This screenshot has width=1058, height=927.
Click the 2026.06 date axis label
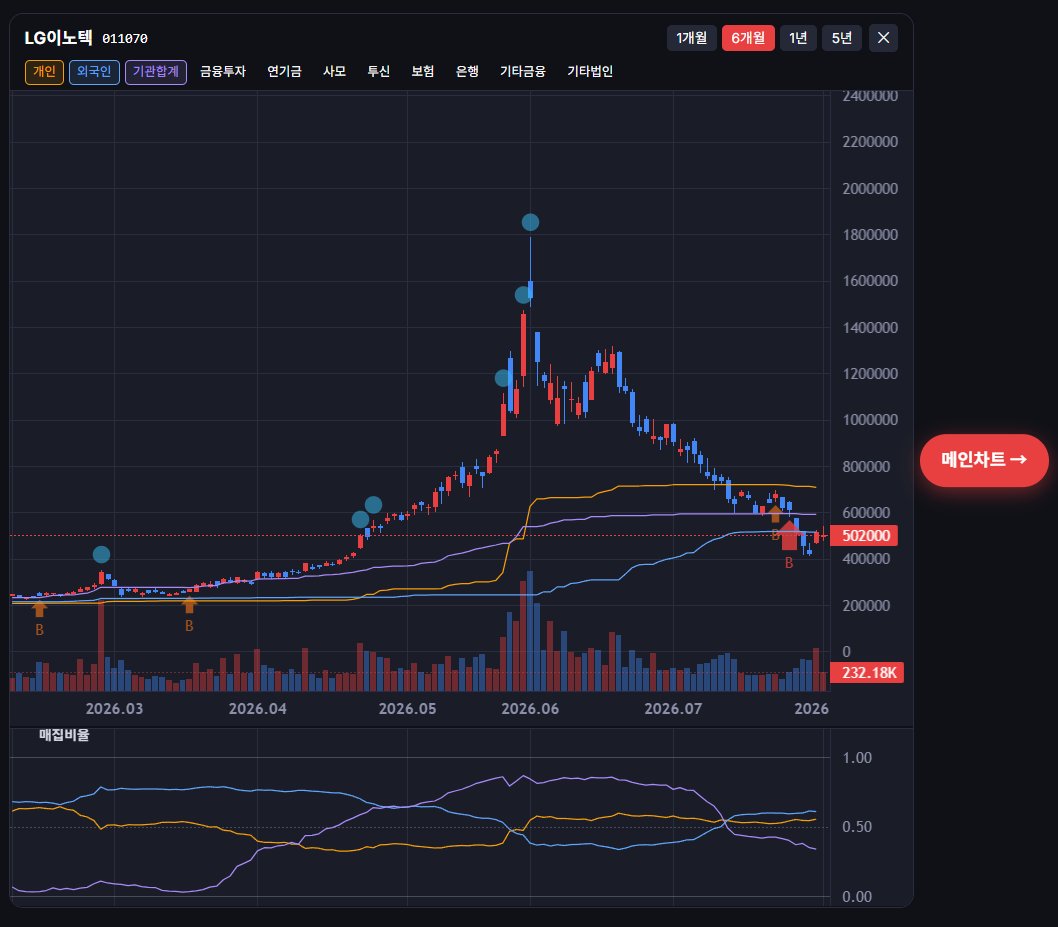click(530, 708)
